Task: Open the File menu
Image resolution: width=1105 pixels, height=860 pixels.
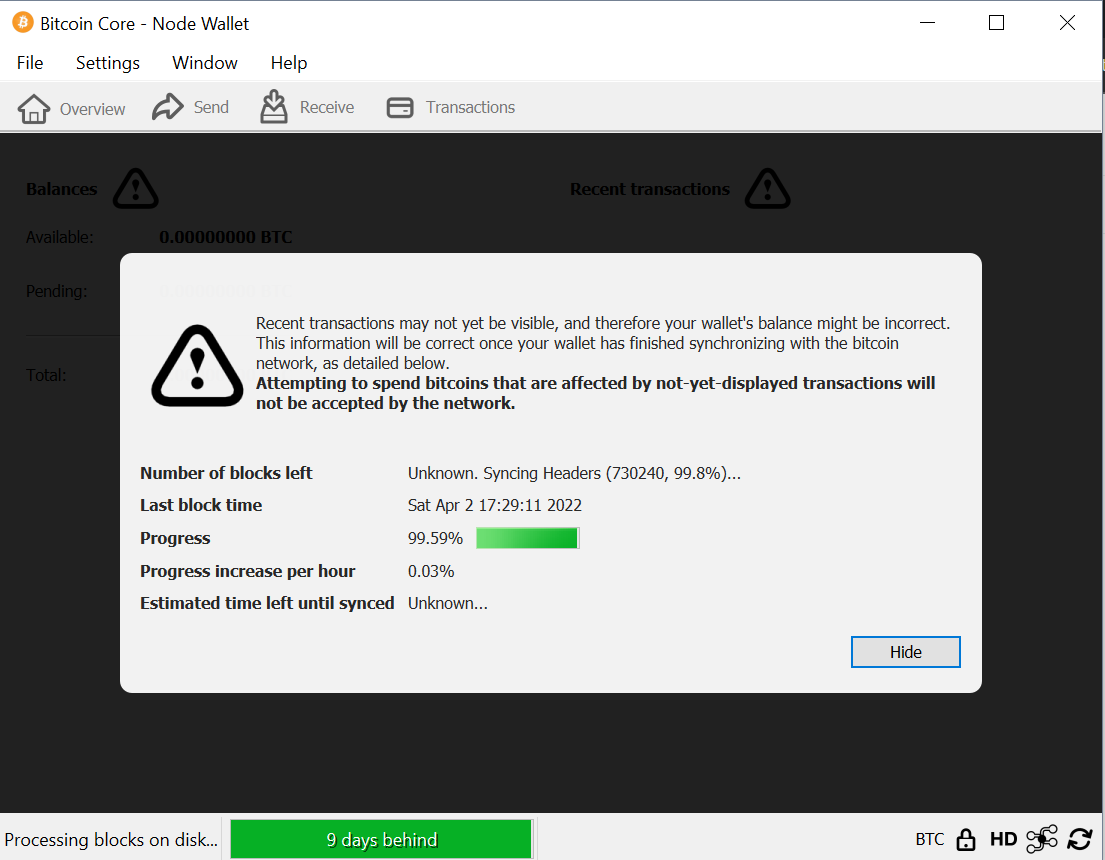Action: coord(29,62)
